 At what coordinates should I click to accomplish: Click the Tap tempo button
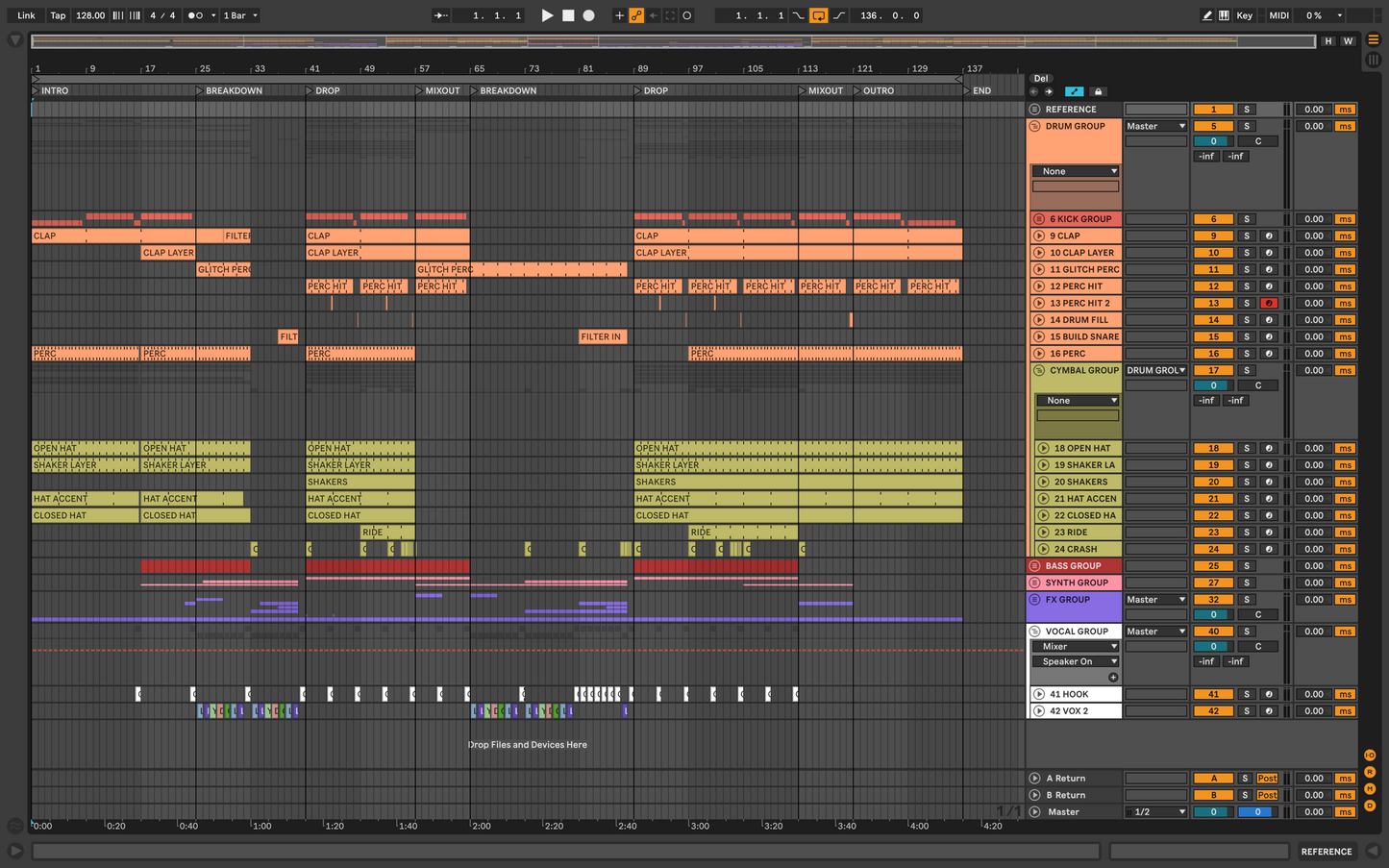[58, 15]
